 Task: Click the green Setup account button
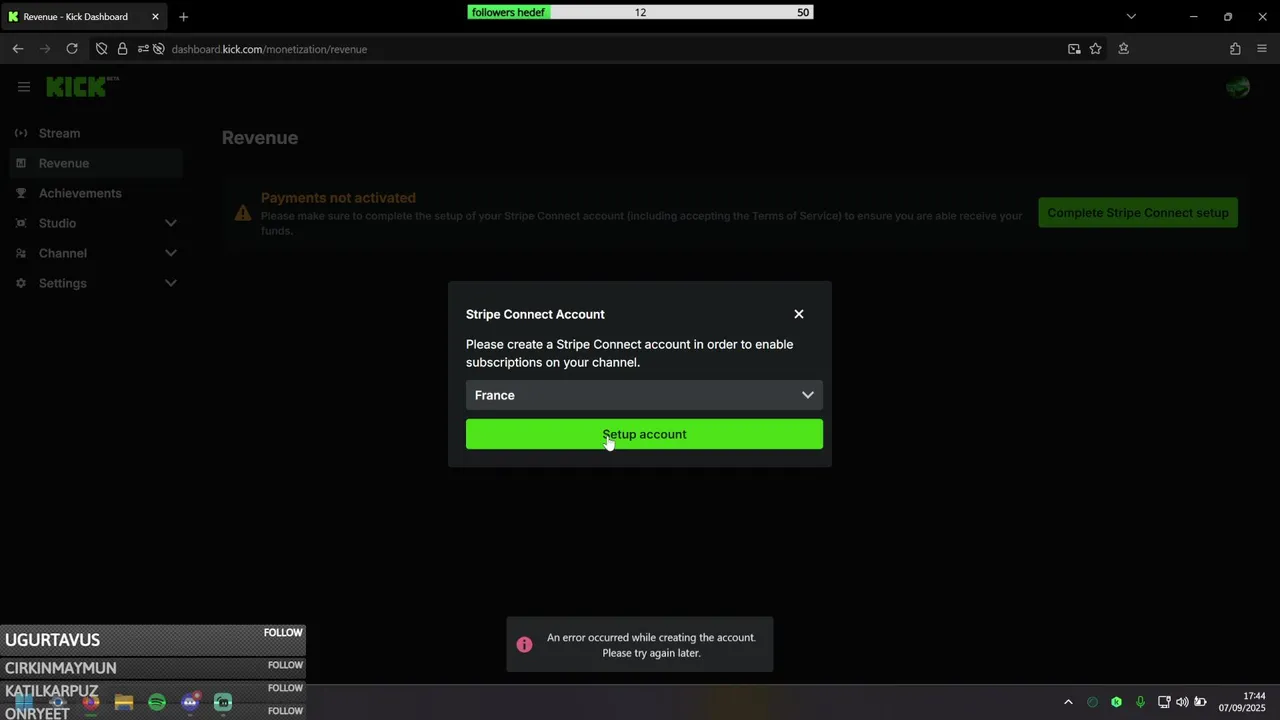point(644,434)
